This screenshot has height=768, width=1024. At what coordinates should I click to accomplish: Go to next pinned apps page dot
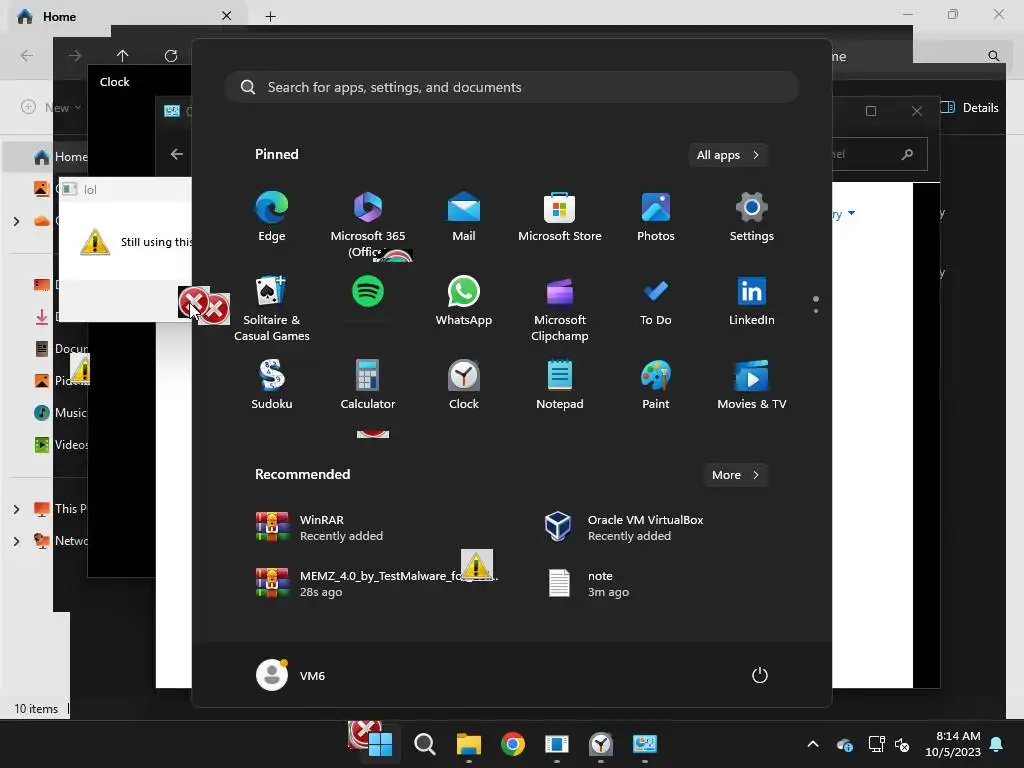816,311
